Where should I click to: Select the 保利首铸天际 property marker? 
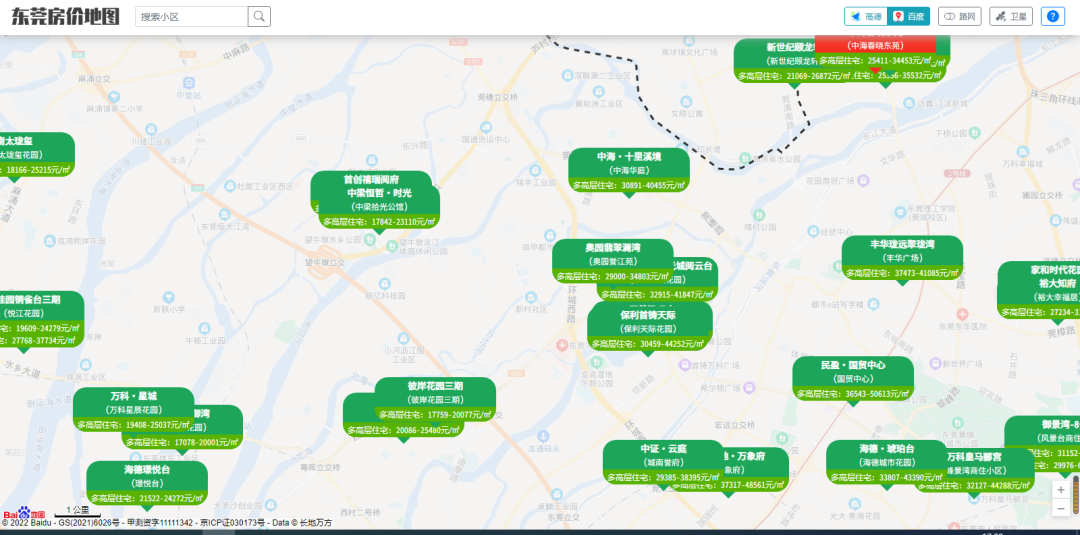point(648,327)
